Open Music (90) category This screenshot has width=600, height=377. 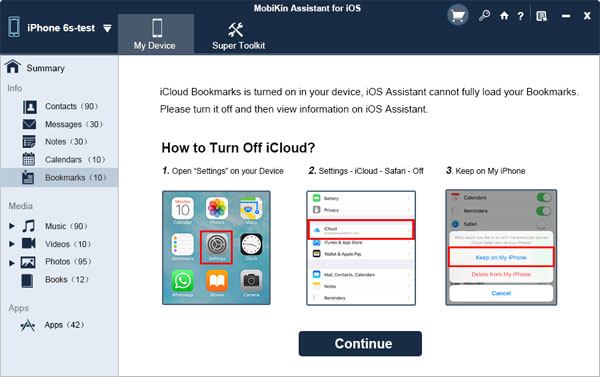click(66, 226)
